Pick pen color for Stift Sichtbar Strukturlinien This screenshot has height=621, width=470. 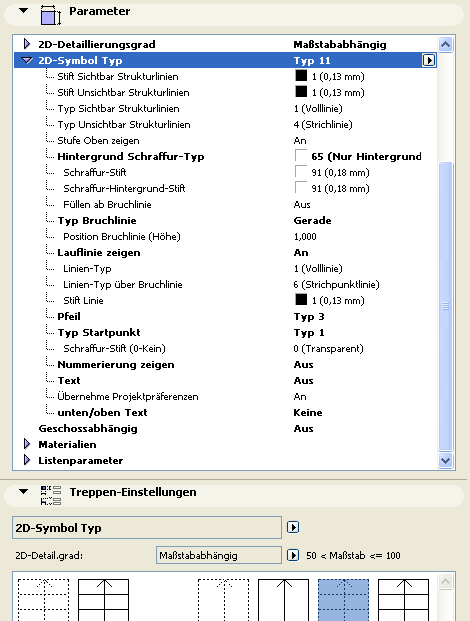[x=301, y=76]
